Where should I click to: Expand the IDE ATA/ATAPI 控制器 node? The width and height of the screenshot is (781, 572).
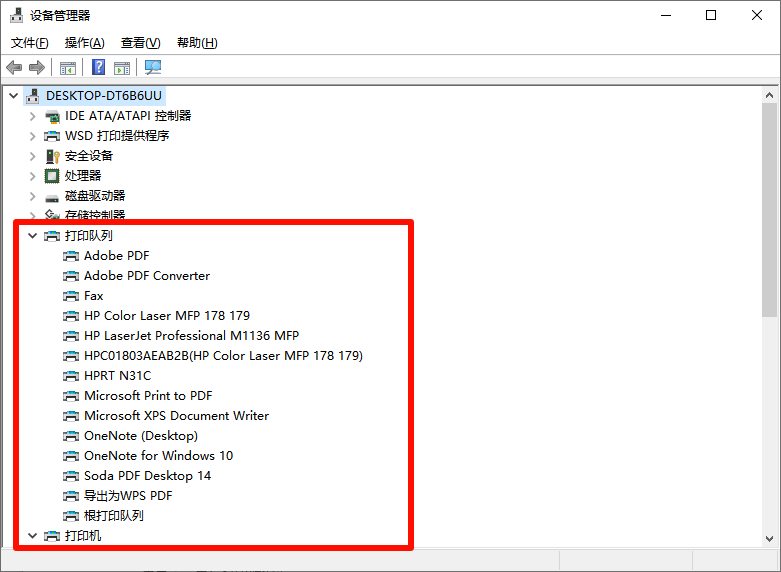pos(32,116)
